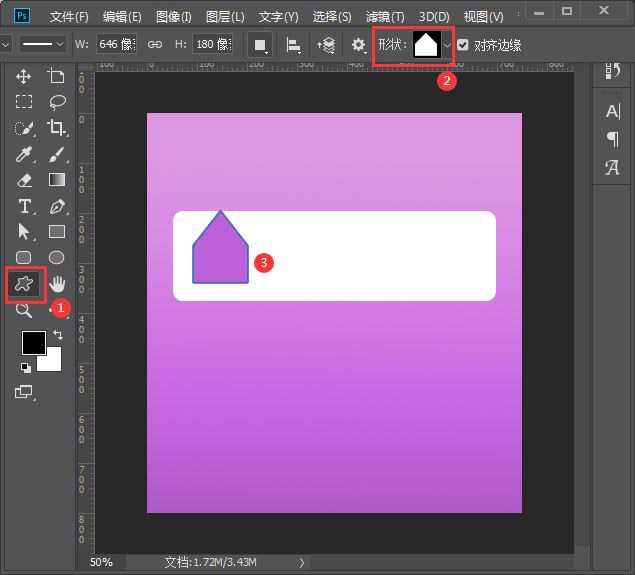Open the gear settings dropdown
635x575 pixels.
tap(359, 45)
